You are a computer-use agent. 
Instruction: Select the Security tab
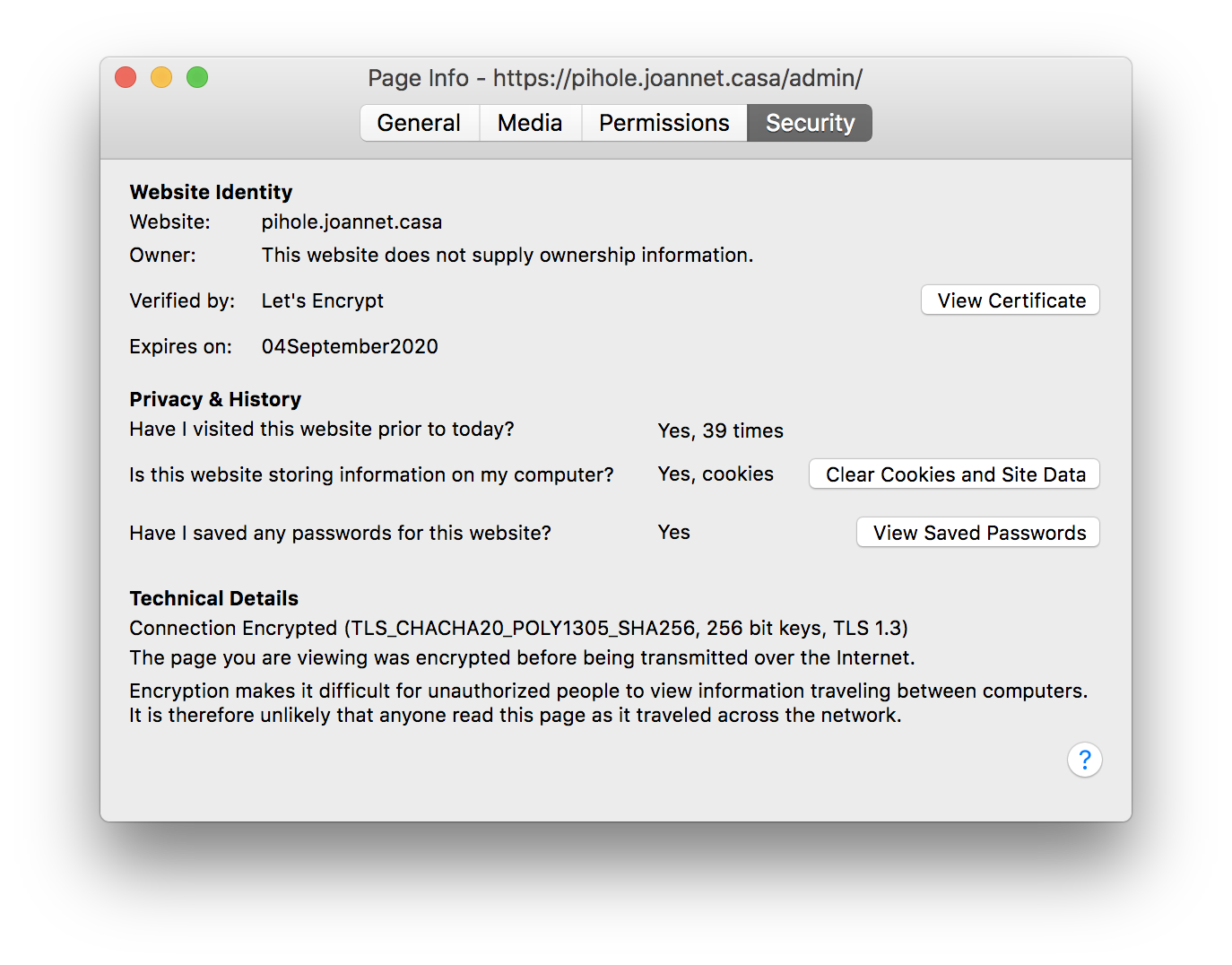pyautogui.click(x=810, y=123)
